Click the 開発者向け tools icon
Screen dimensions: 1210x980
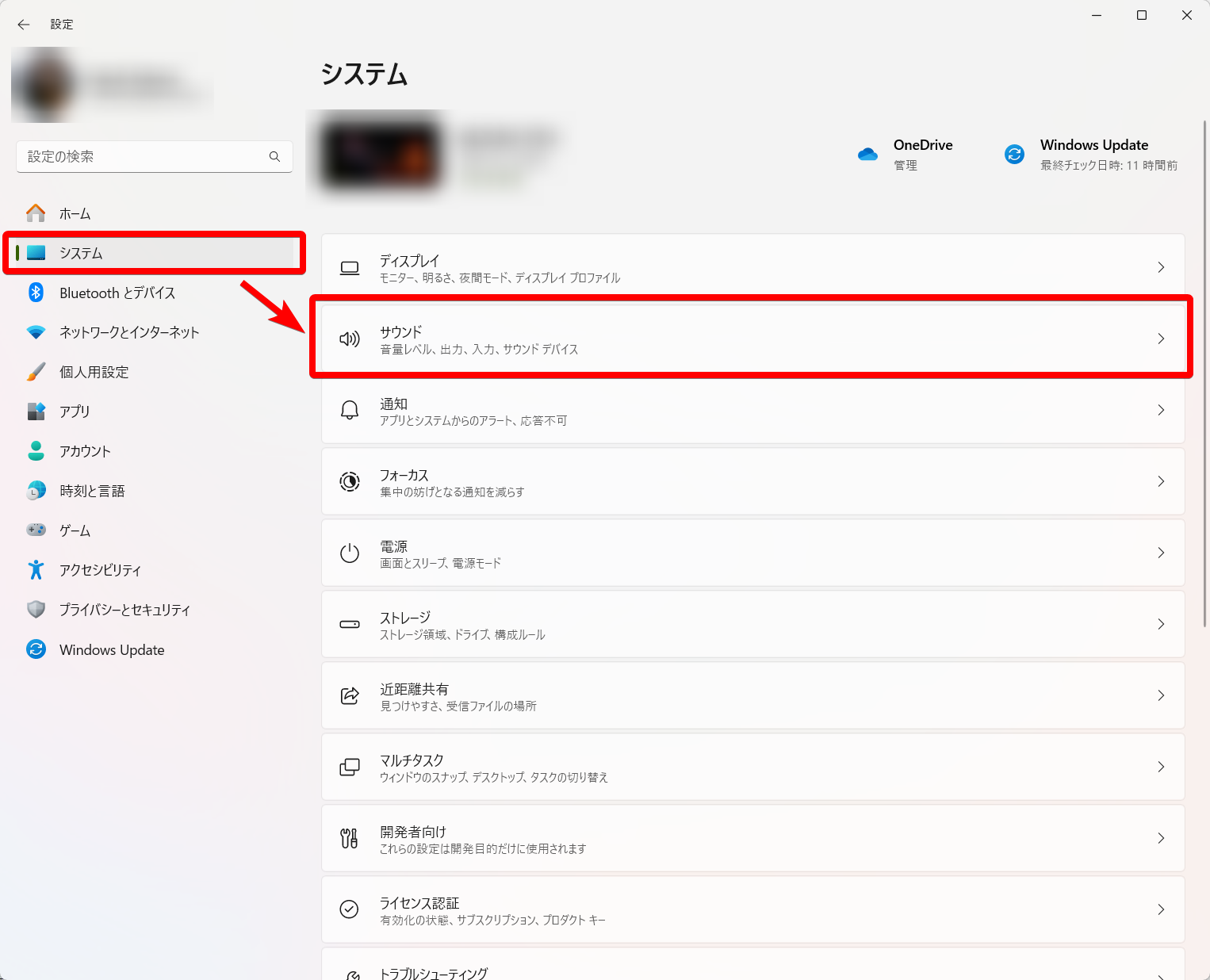coord(350,838)
